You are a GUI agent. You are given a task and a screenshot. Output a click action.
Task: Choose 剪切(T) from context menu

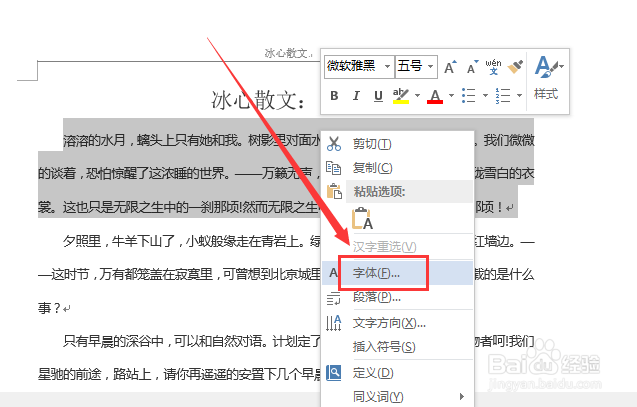click(397, 144)
